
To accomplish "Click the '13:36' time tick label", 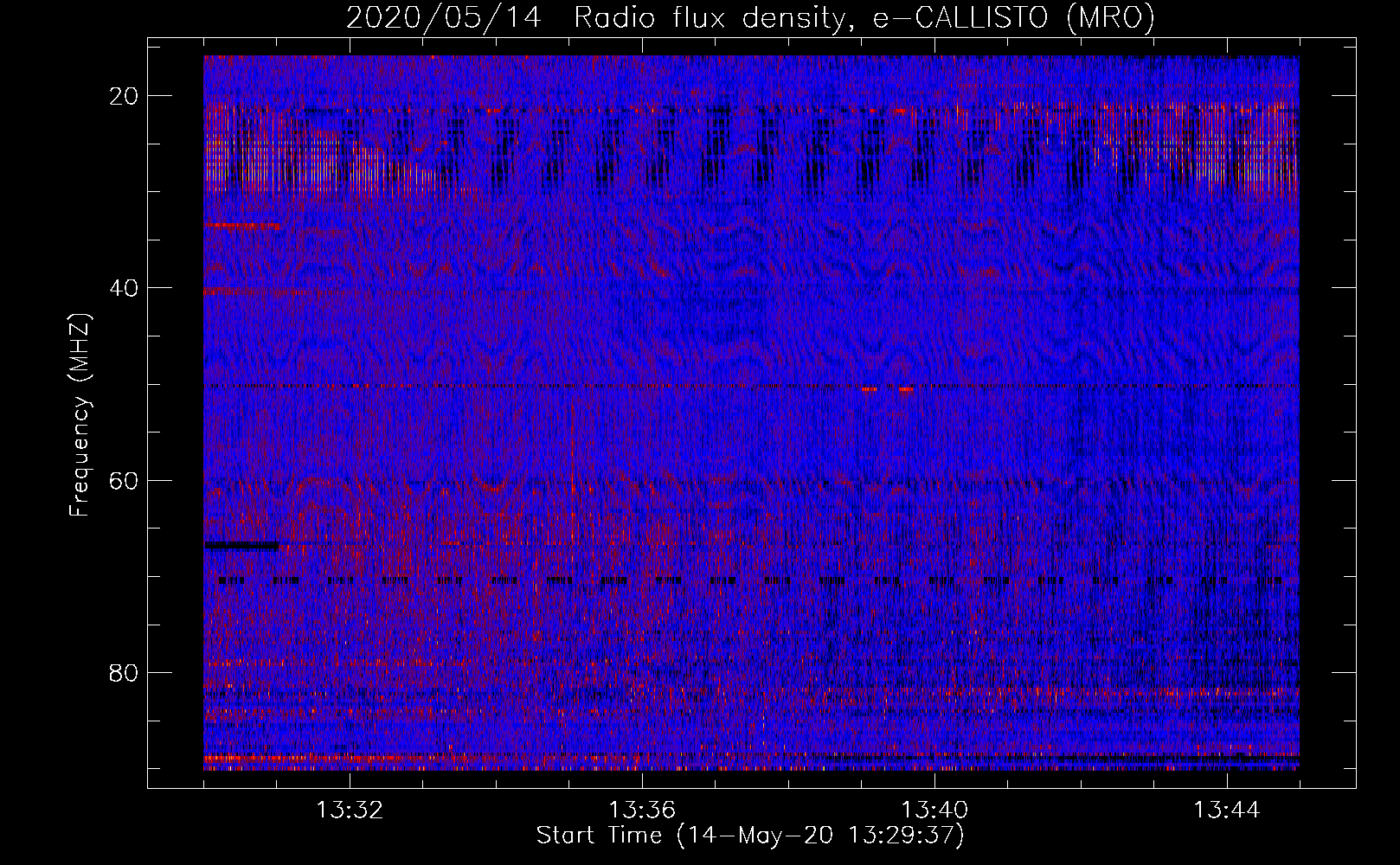I will coord(642,811).
